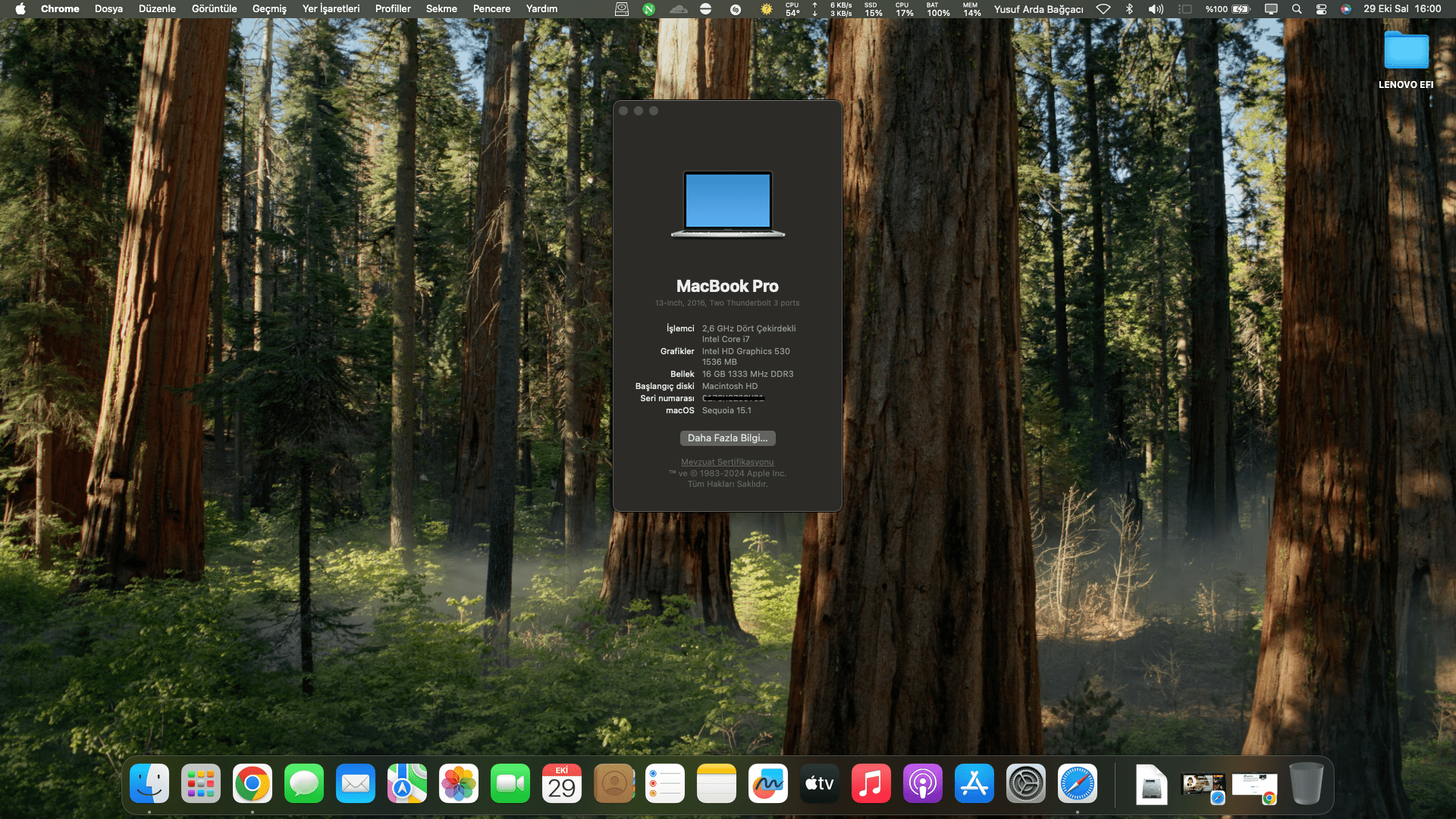This screenshot has height=819, width=1456.
Task: Open the Trash in dock
Action: coord(1306,783)
